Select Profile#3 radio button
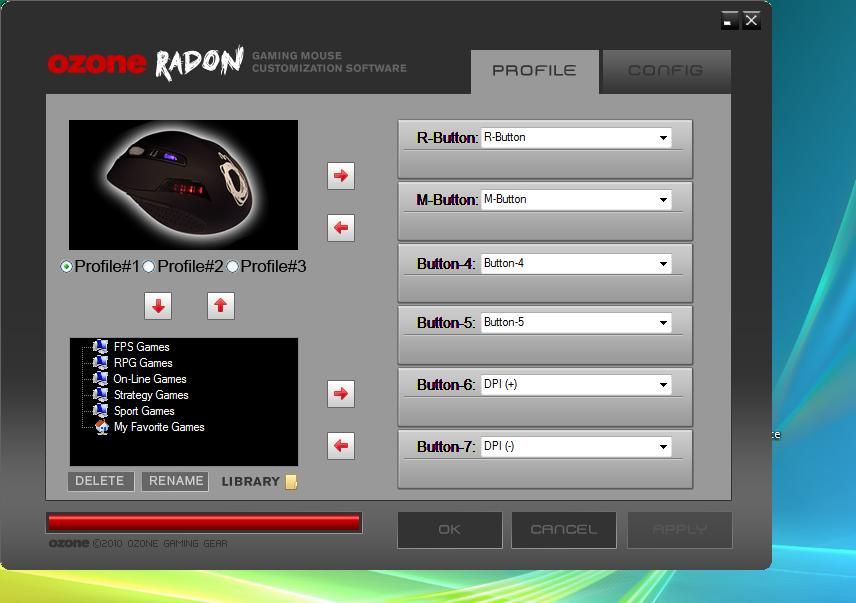Screen dimensions: 856x603 click(x=233, y=266)
